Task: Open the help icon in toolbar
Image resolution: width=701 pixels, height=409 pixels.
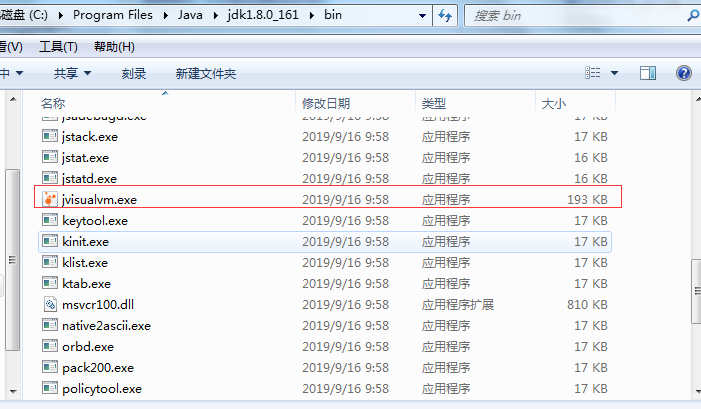Action: tap(684, 73)
